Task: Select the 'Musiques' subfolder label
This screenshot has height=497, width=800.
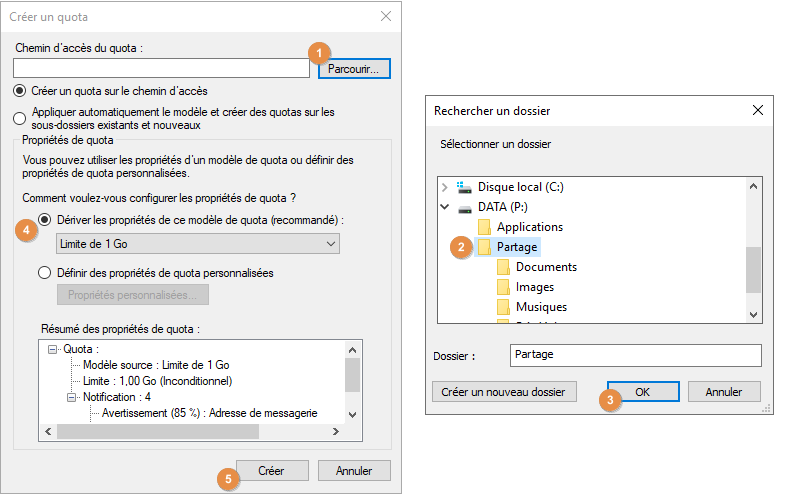Action: (x=541, y=307)
